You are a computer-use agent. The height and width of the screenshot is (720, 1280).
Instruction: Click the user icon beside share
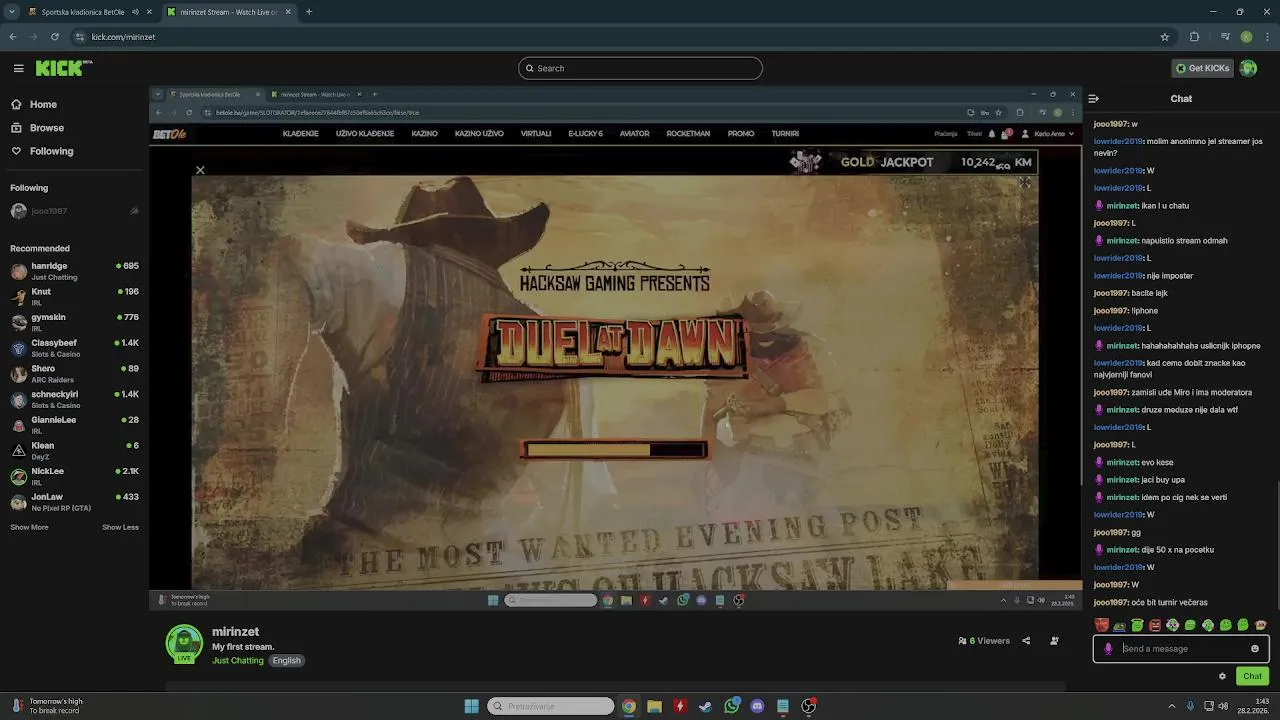1054,641
